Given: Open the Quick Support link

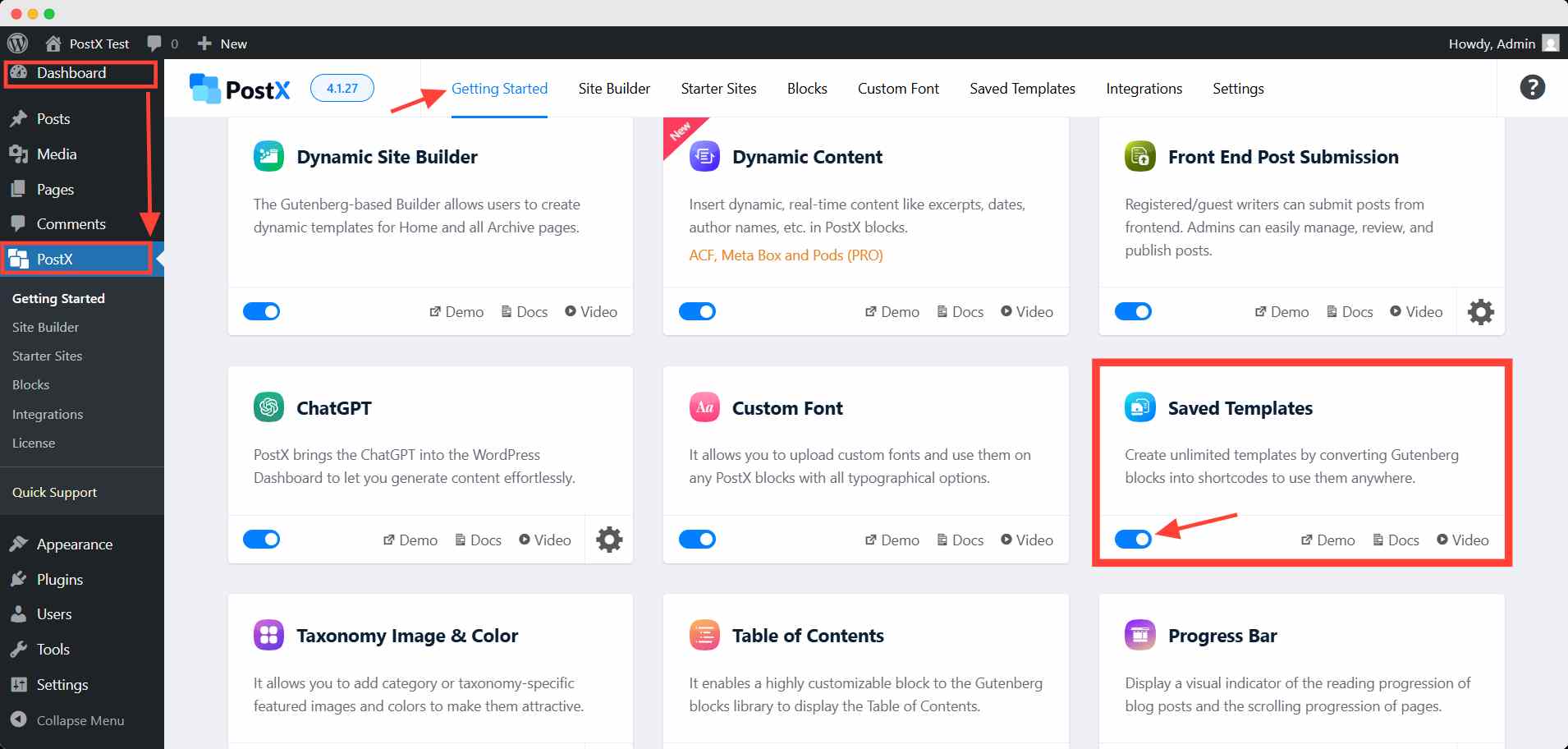Looking at the screenshot, I should click(x=54, y=492).
